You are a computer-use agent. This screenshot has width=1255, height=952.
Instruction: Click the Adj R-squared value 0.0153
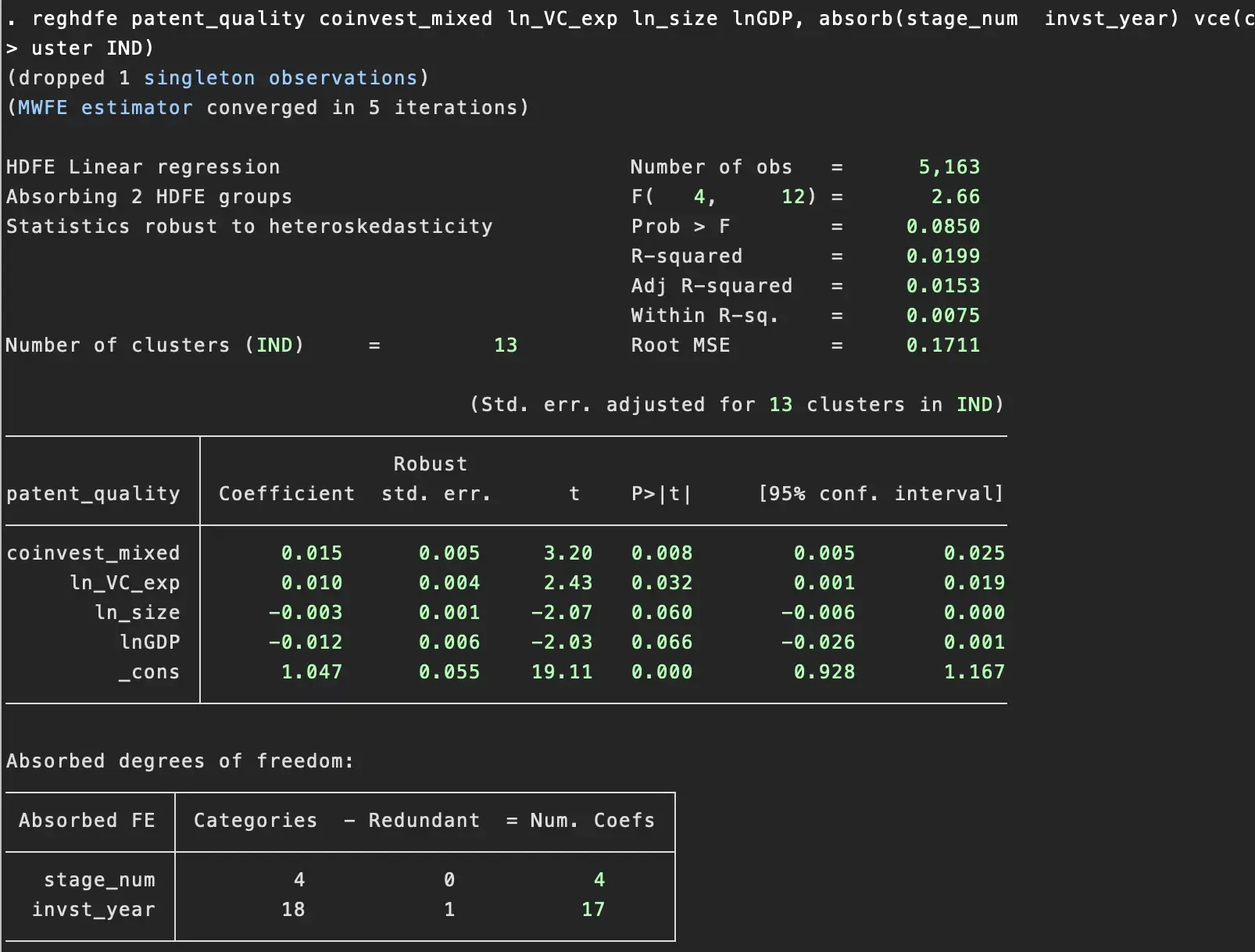pyautogui.click(x=942, y=286)
